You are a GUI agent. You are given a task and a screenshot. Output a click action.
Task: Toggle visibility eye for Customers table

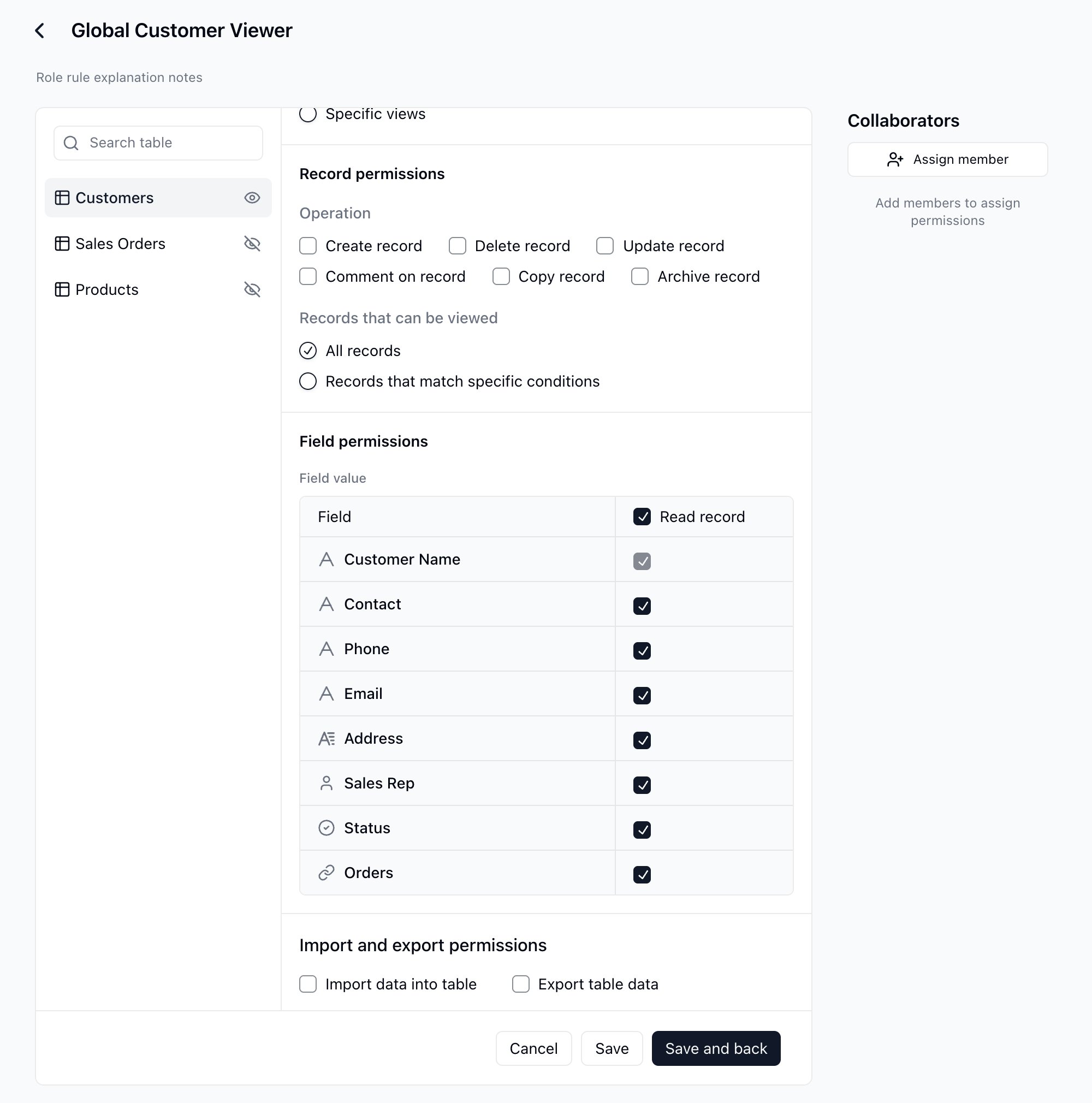point(252,198)
